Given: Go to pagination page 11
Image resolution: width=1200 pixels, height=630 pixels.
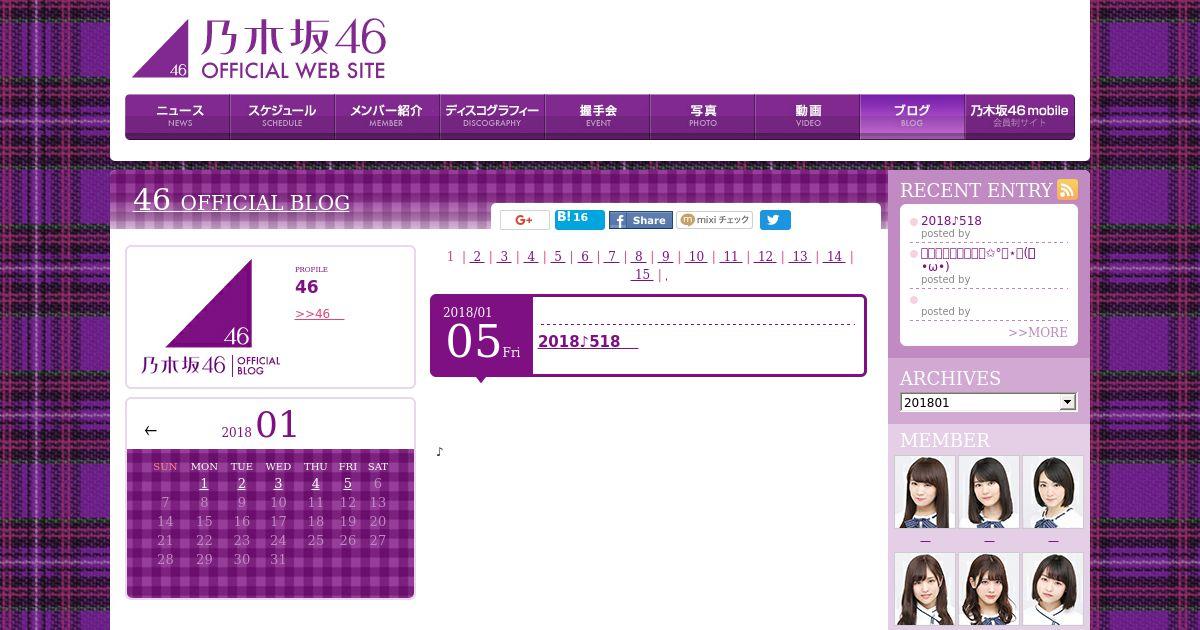Looking at the screenshot, I should coord(731,256).
